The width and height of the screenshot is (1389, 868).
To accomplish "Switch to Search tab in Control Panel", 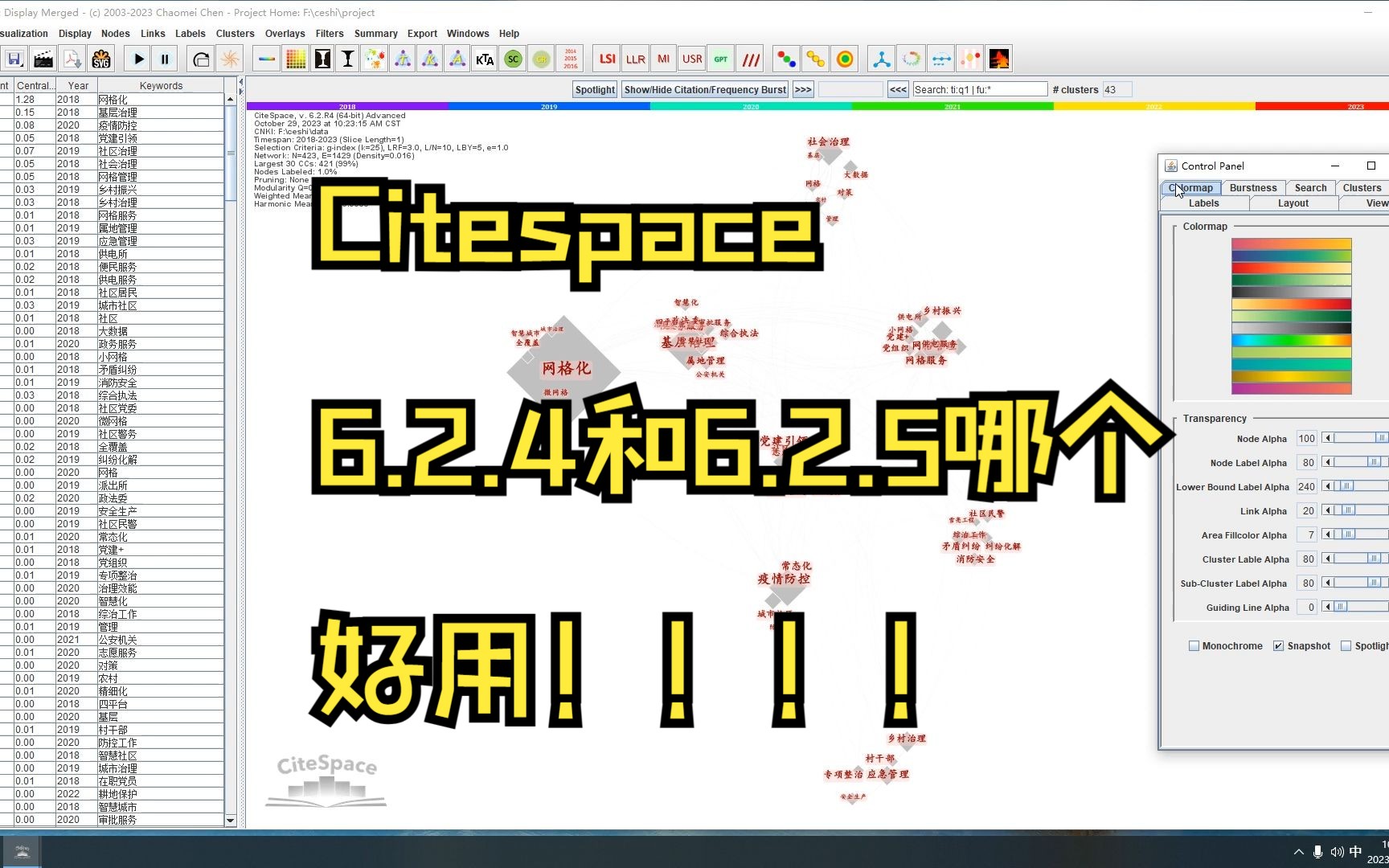I will tap(1310, 188).
